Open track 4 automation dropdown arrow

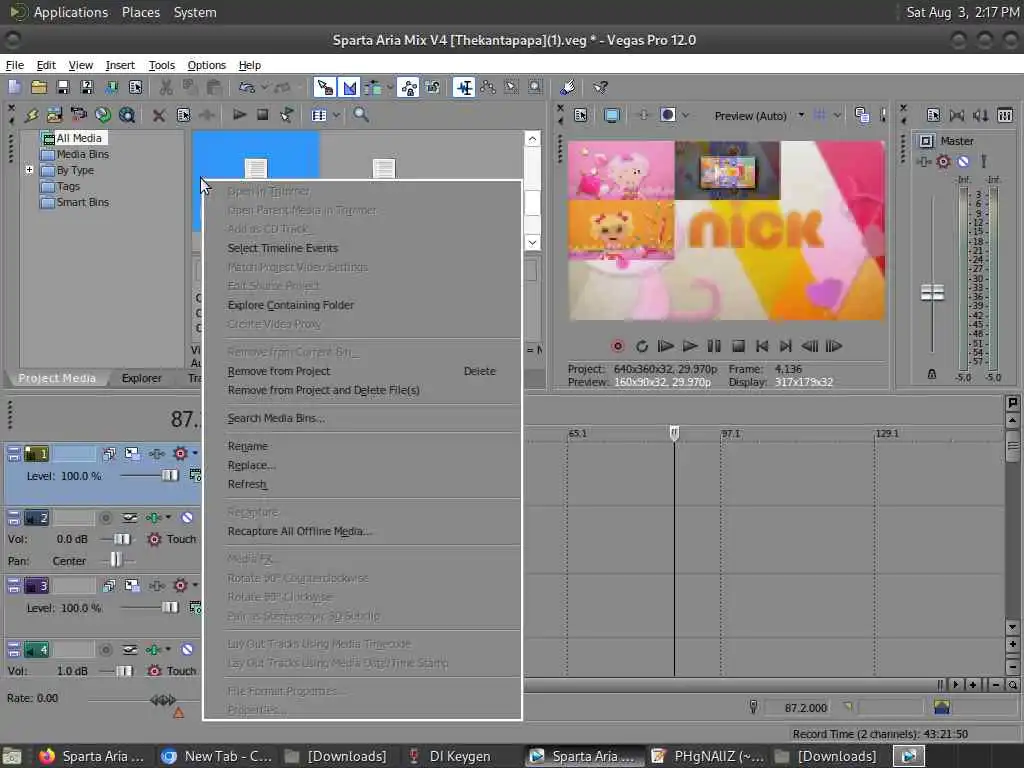168,649
